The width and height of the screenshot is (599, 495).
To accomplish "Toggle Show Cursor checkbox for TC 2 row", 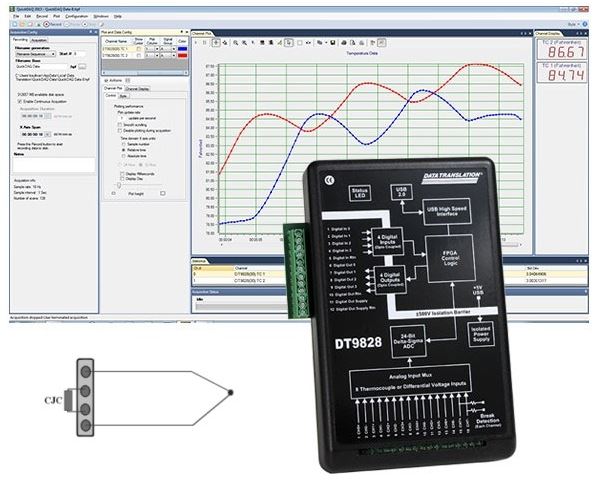I will [139, 56].
